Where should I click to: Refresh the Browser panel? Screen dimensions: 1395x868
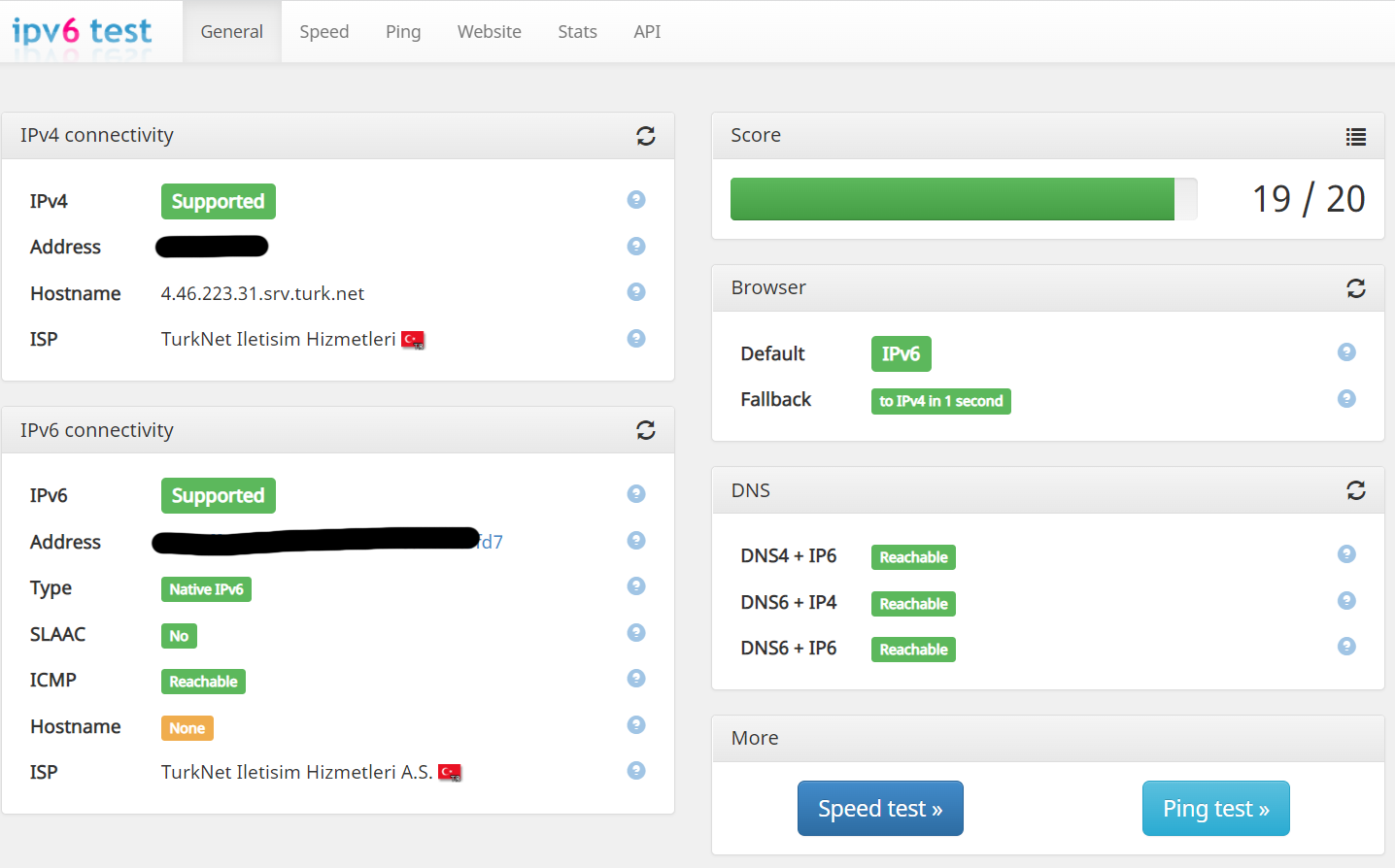point(1356,288)
